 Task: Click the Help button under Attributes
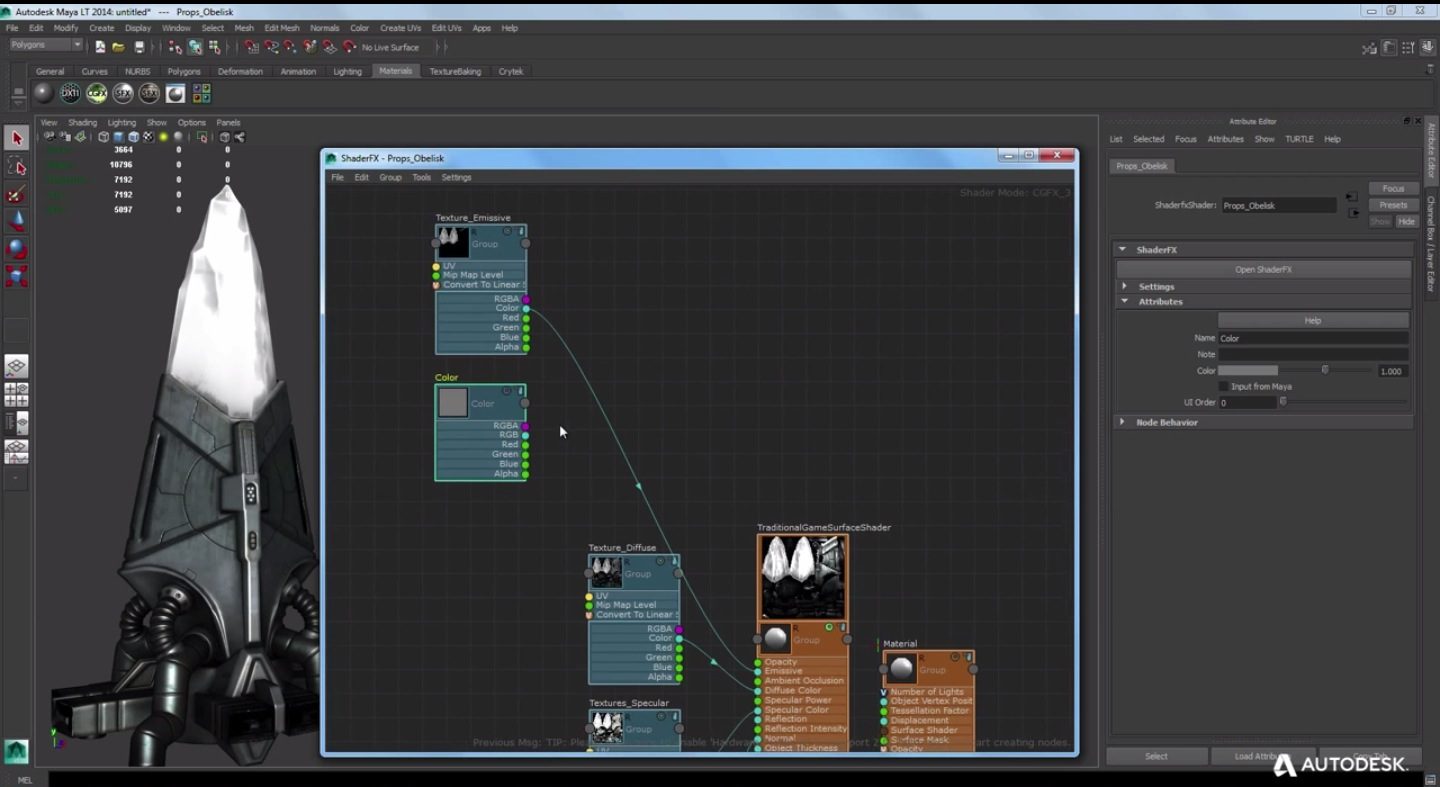pos(1313,320)
